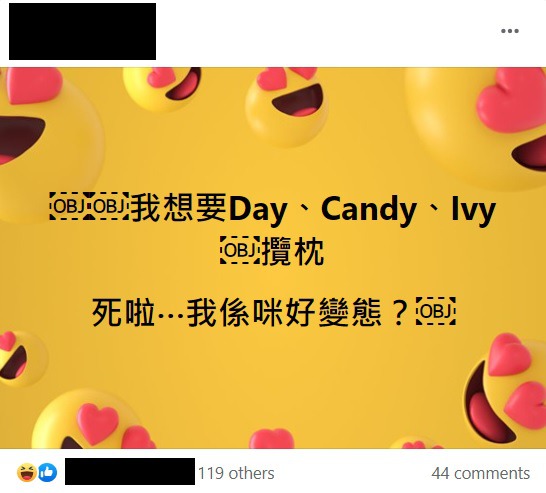546x493 pixels.
Task: Click the OBJ placeholder before '攬枕'
Action: coord(240,250)
